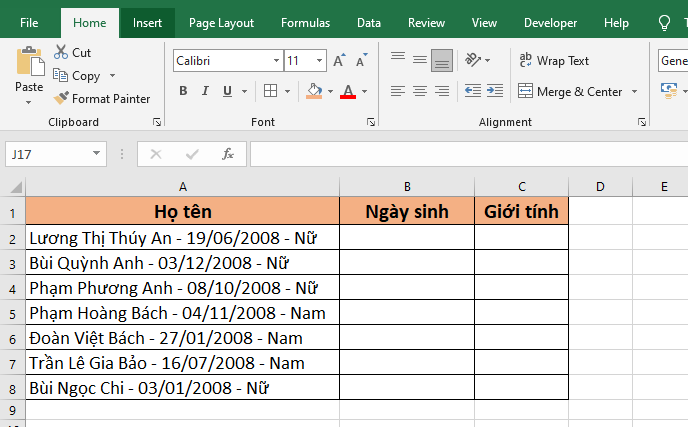Click the Insert Function fx icon
Screen dimensions: 688x427
[228, 154]
